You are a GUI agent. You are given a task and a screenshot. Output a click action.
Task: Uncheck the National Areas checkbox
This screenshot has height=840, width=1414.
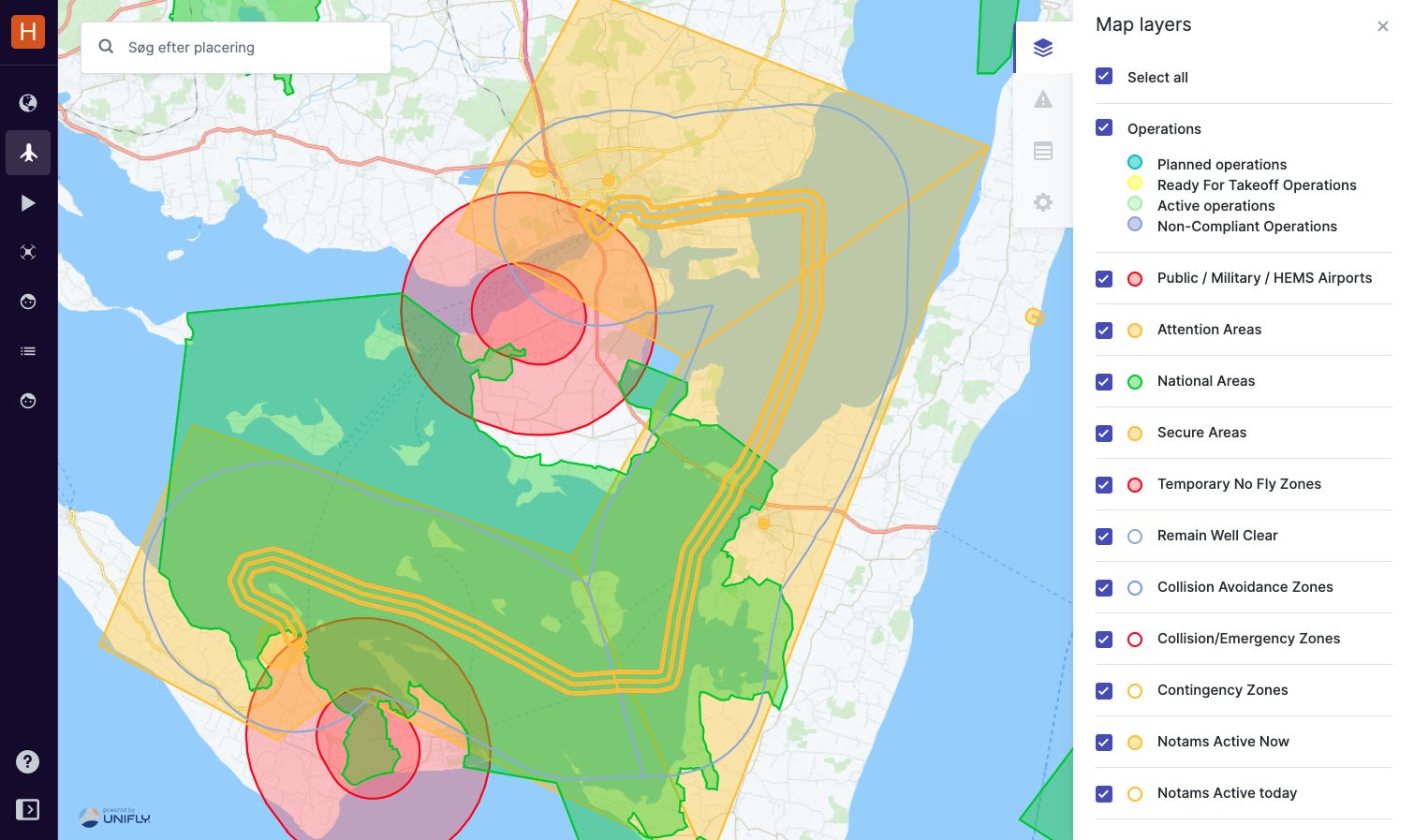(x=1104, y=381)
